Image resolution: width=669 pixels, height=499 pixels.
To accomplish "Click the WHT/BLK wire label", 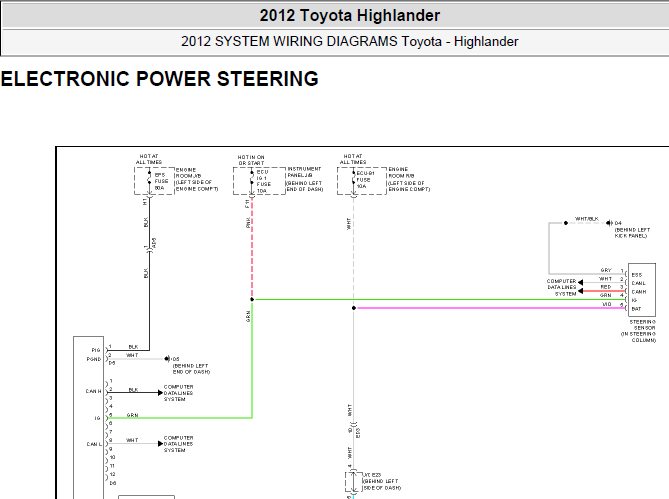I will [x=587, y=219].
